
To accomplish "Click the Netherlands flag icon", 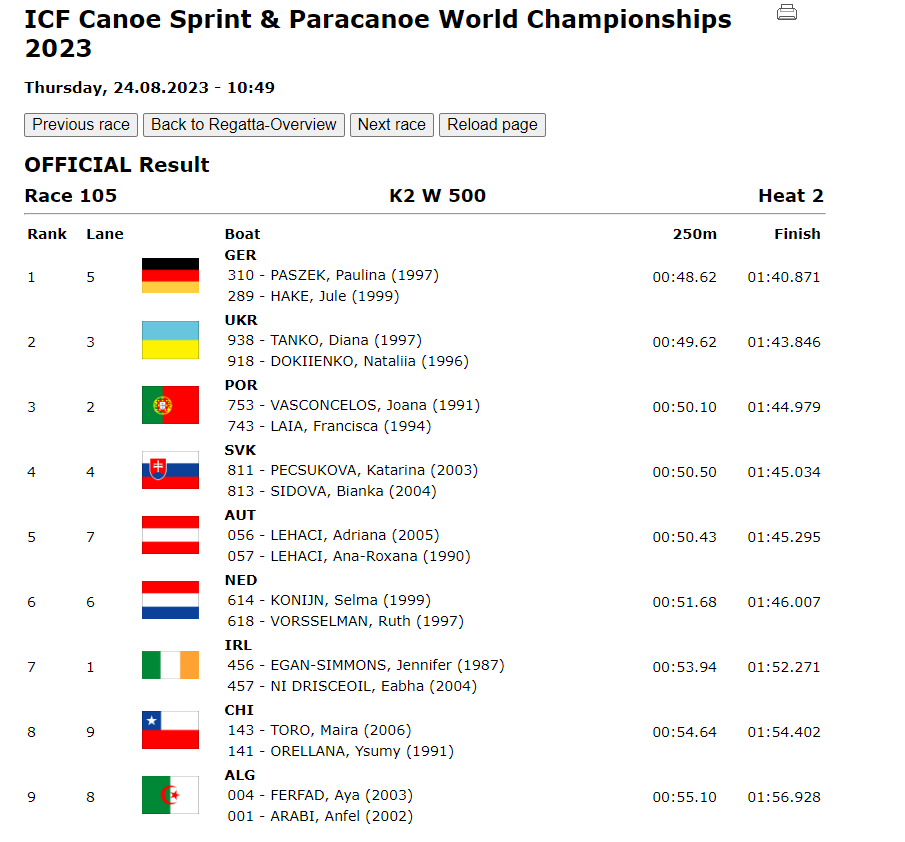I will [170, 600].
